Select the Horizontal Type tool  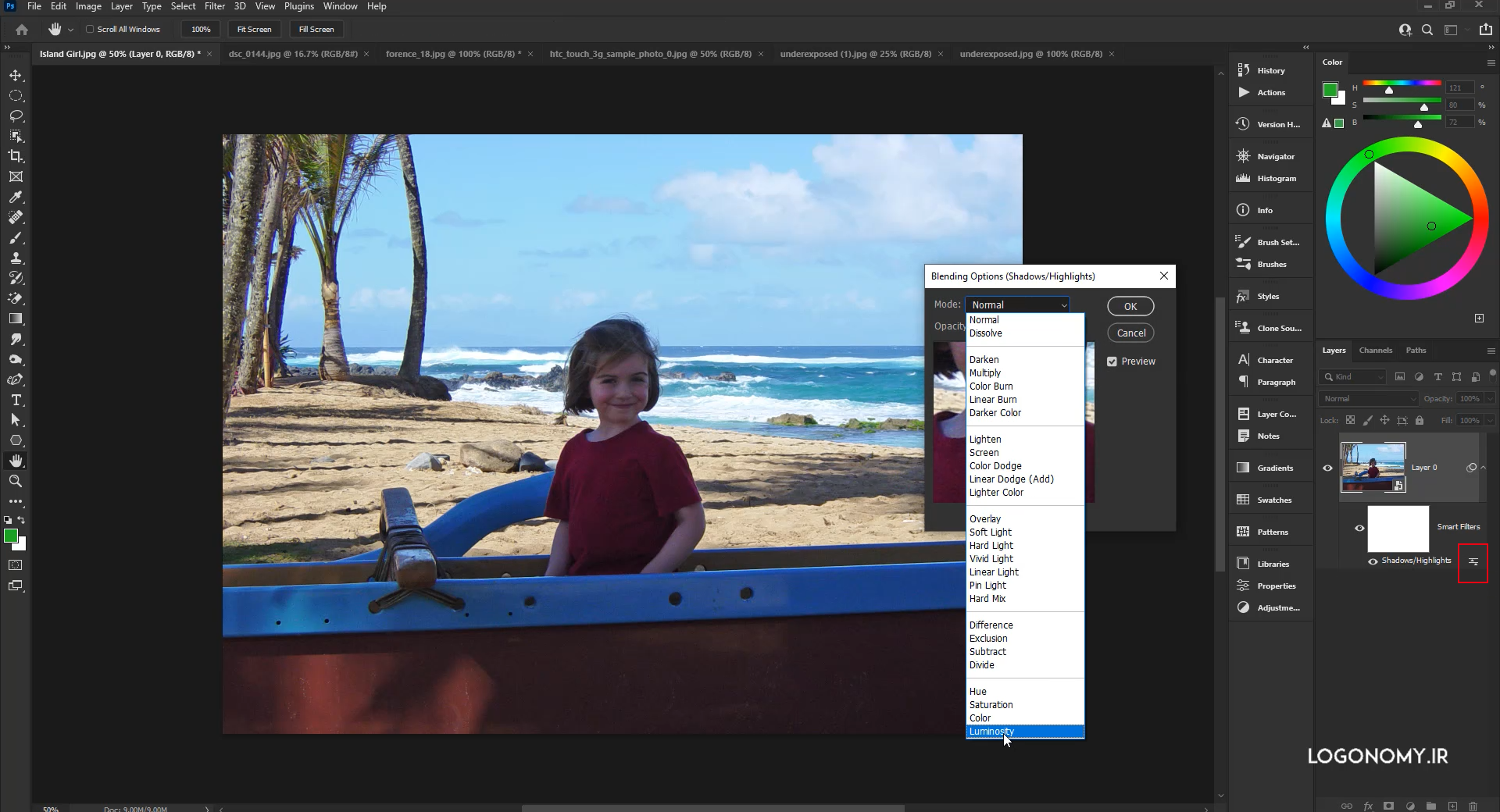pyautogui.click(x=16, y=400)
